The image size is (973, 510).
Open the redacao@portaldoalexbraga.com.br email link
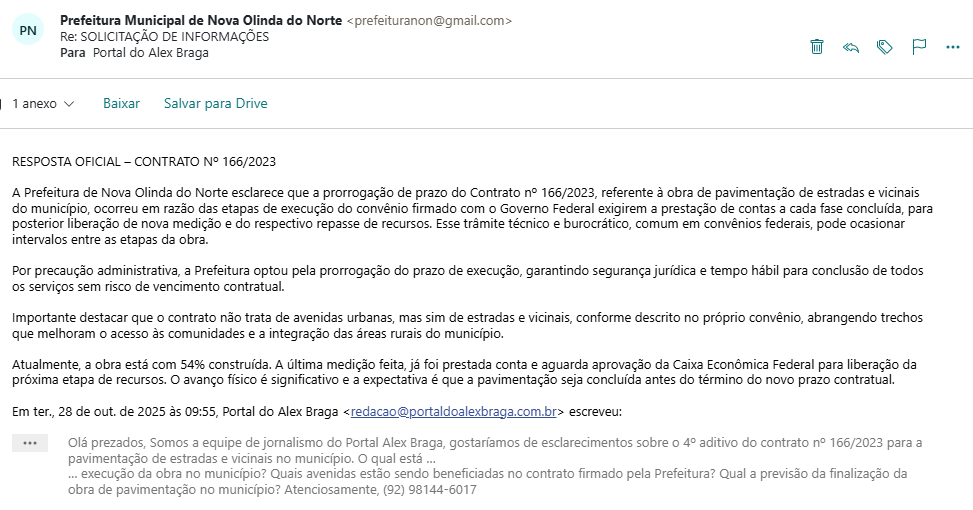tap(454, 411)
